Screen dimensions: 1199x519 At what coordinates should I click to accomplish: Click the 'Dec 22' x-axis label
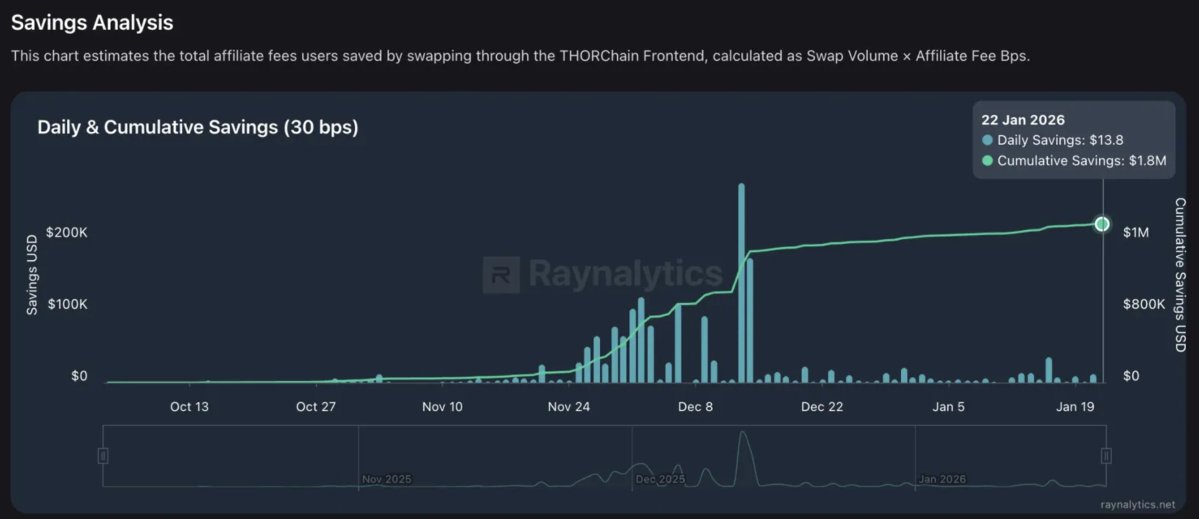tap(822, 407)
